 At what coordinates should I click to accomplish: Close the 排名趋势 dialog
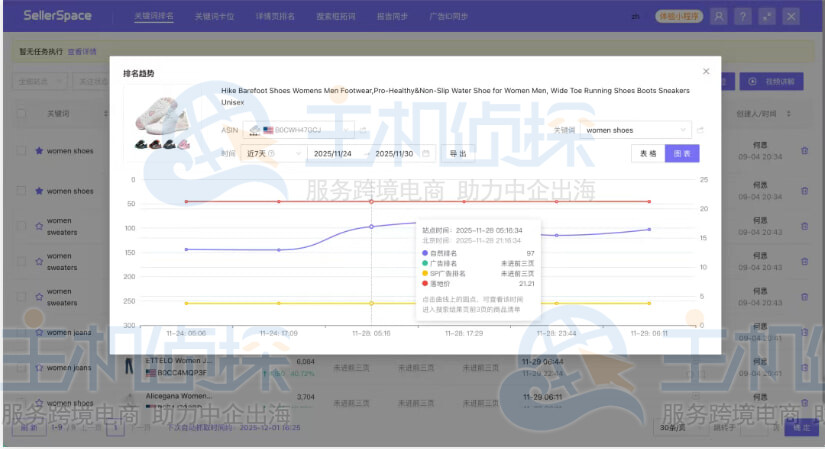[x=706, y=72]
